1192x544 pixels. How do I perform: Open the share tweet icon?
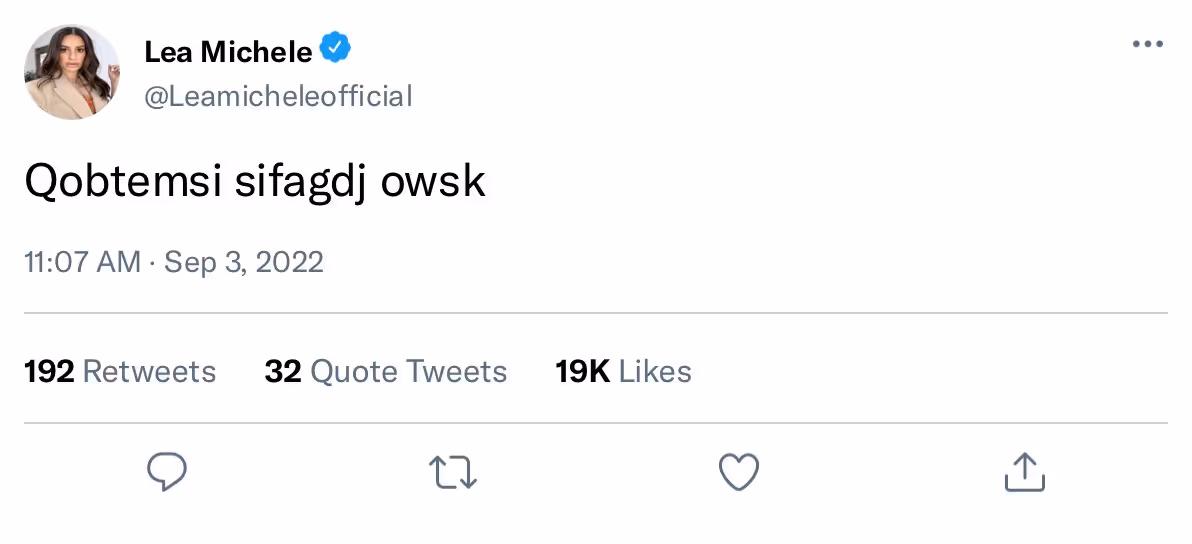[1024, 472]
